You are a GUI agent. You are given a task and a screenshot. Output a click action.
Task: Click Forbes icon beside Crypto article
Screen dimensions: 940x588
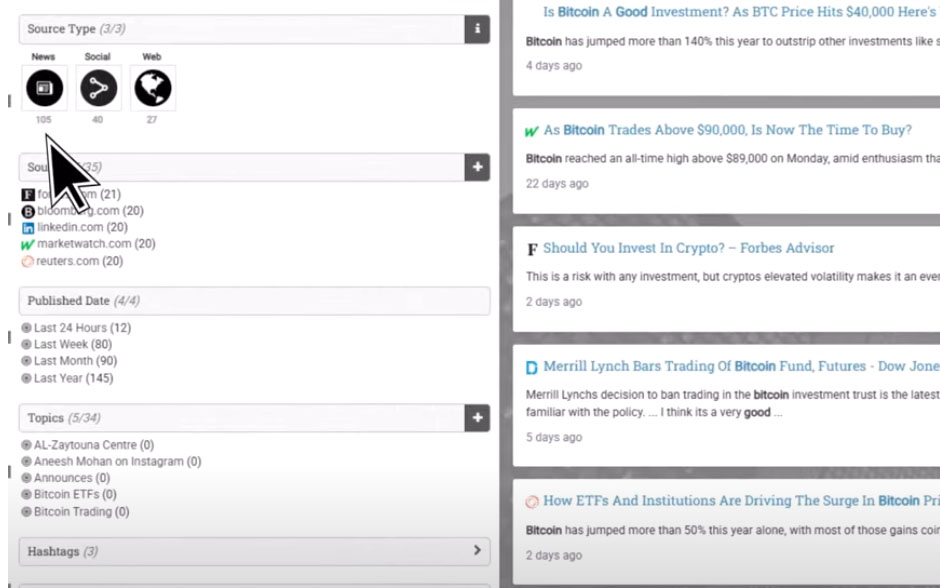point(532,249)
